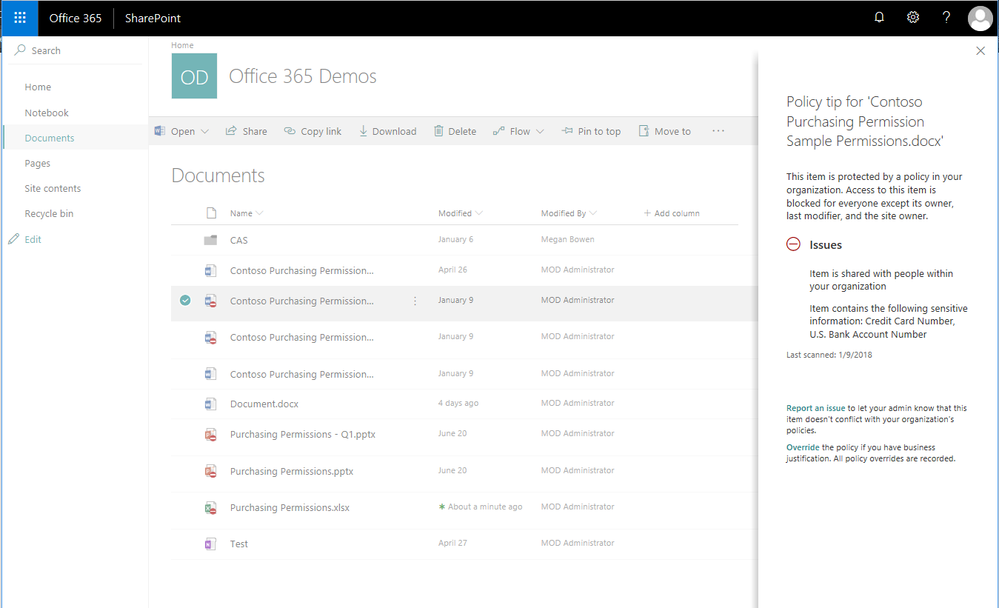The image size is (999, 608).
Task: Open Site contents in the left navigation
Action: 52,188
